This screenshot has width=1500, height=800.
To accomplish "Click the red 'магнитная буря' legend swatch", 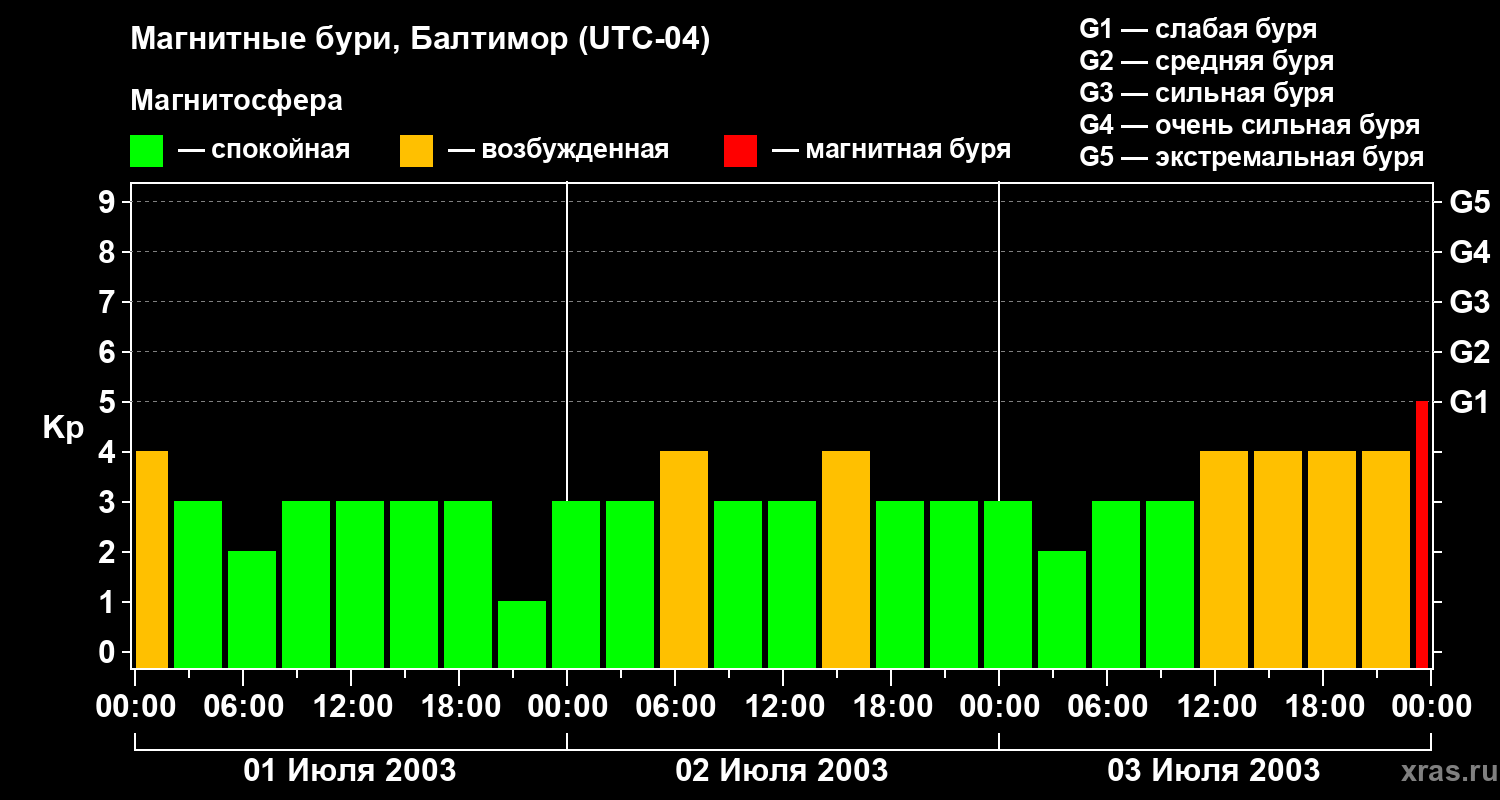I will pos(740,151).
